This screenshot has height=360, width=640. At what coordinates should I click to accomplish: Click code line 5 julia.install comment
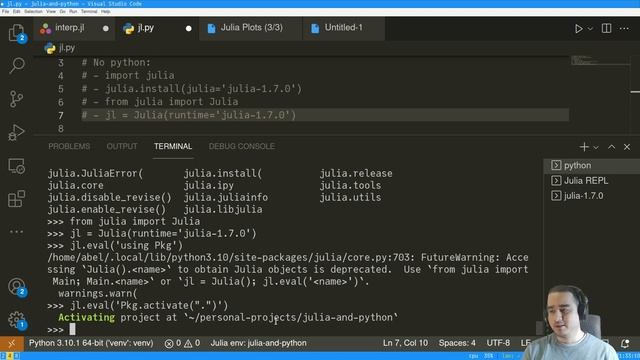click(x=191, y=89)
